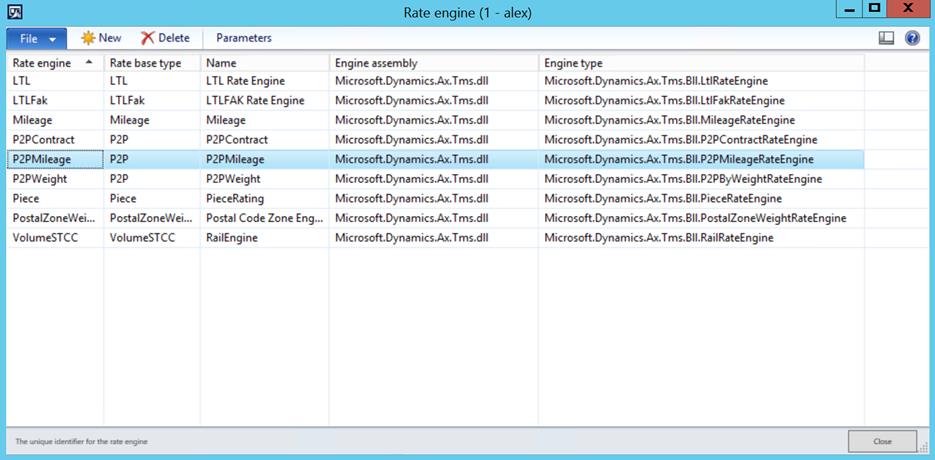Screen dimensions: 935x460
Task: Click the RailEngine name cell
Action: [265, 237]
